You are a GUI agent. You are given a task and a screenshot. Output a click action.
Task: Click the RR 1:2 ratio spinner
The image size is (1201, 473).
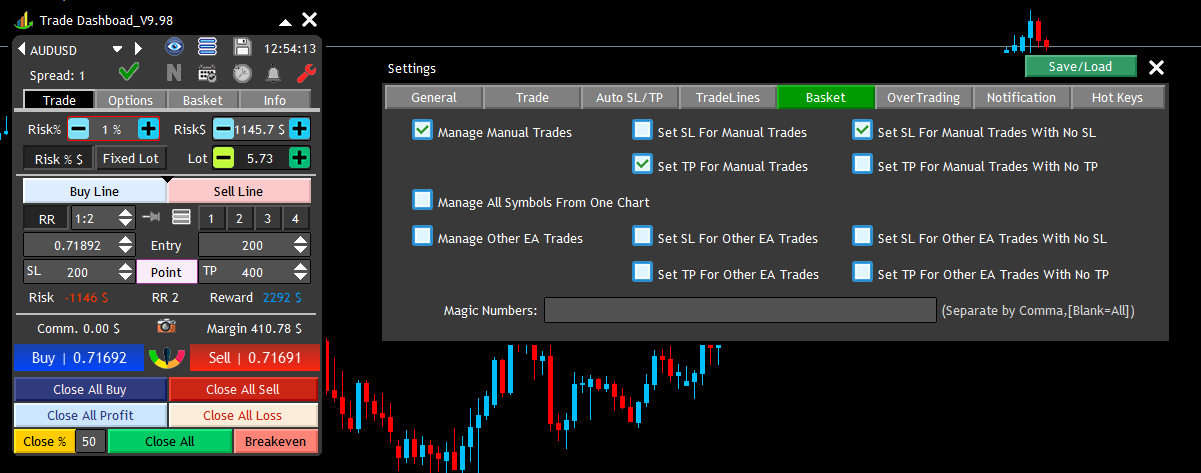point(102,217)
